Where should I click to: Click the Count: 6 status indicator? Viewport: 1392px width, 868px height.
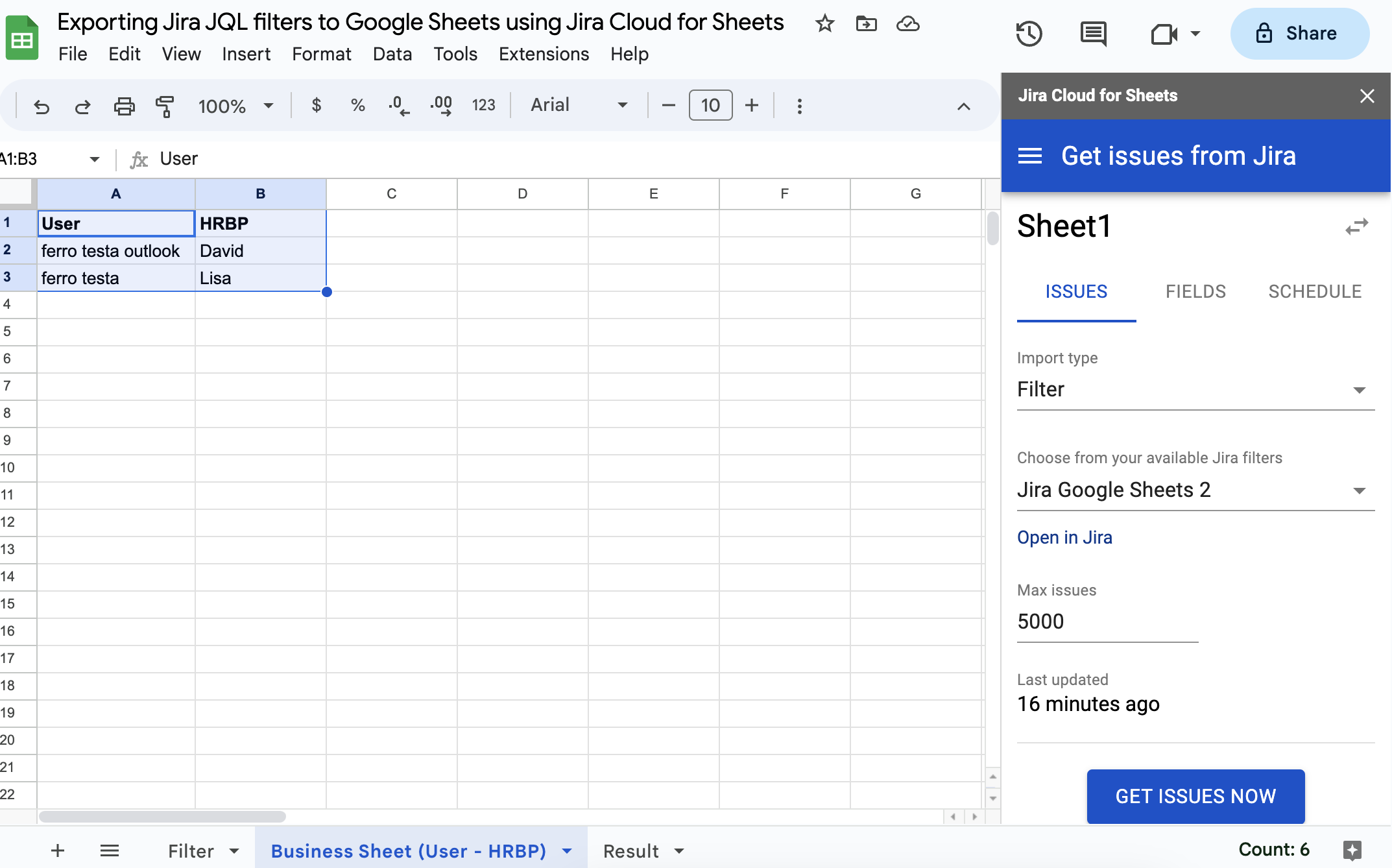click(x=1273, y=850)
